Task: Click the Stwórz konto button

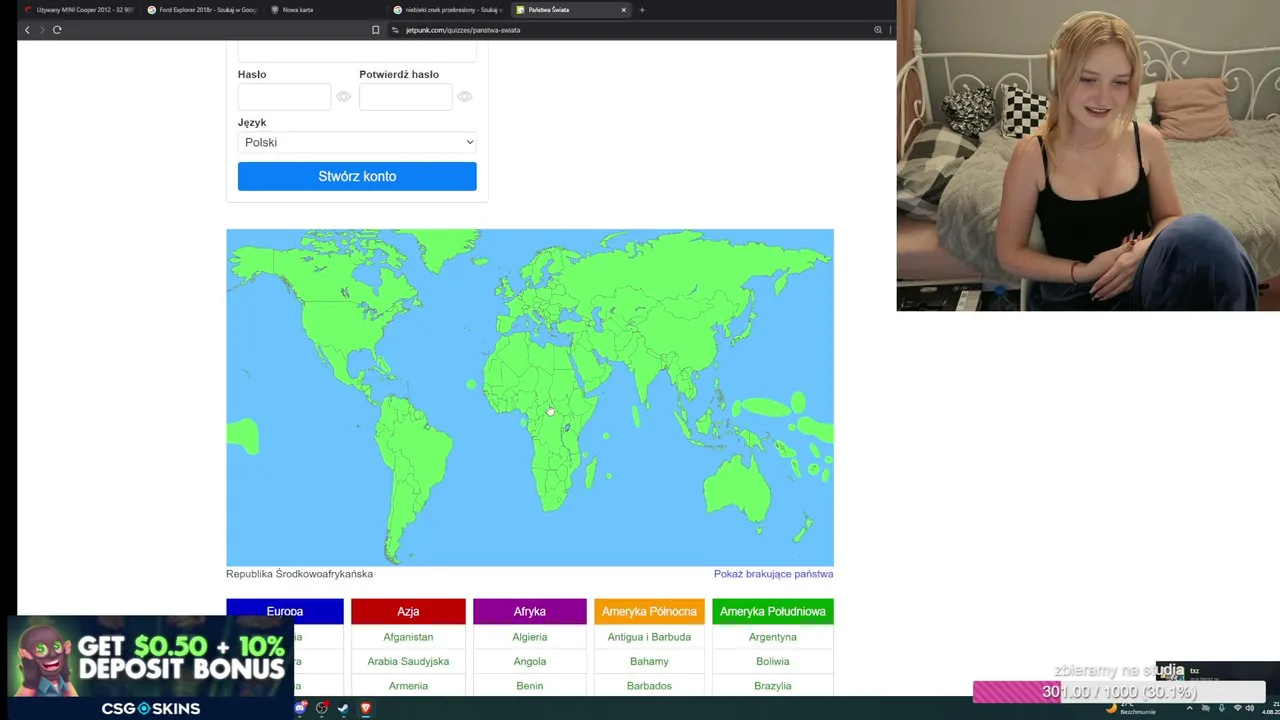Action: [357, 176]
